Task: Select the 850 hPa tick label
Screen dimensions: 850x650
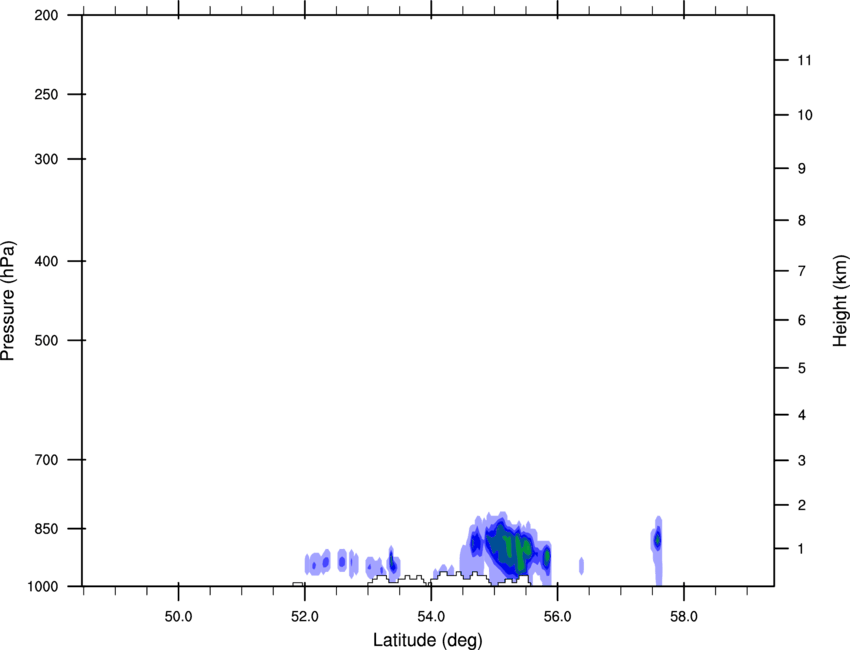Action: click(47, 529)
